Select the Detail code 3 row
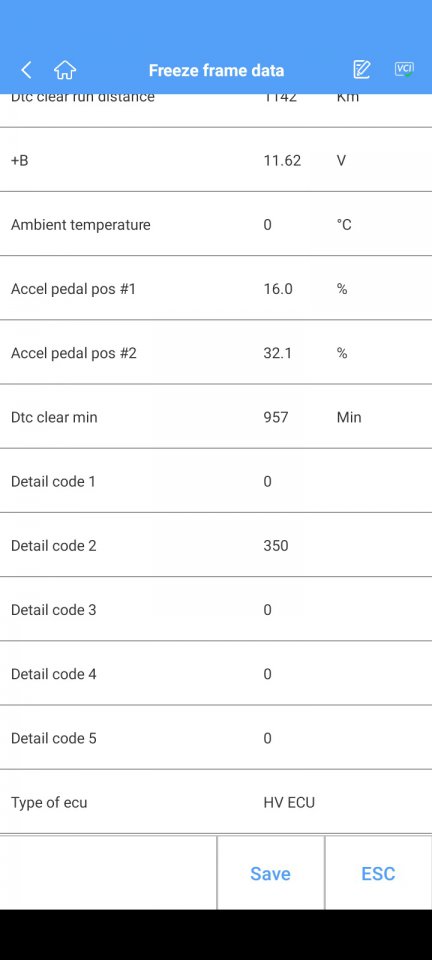Screen dimensions: 432x960 coord(216,610)
